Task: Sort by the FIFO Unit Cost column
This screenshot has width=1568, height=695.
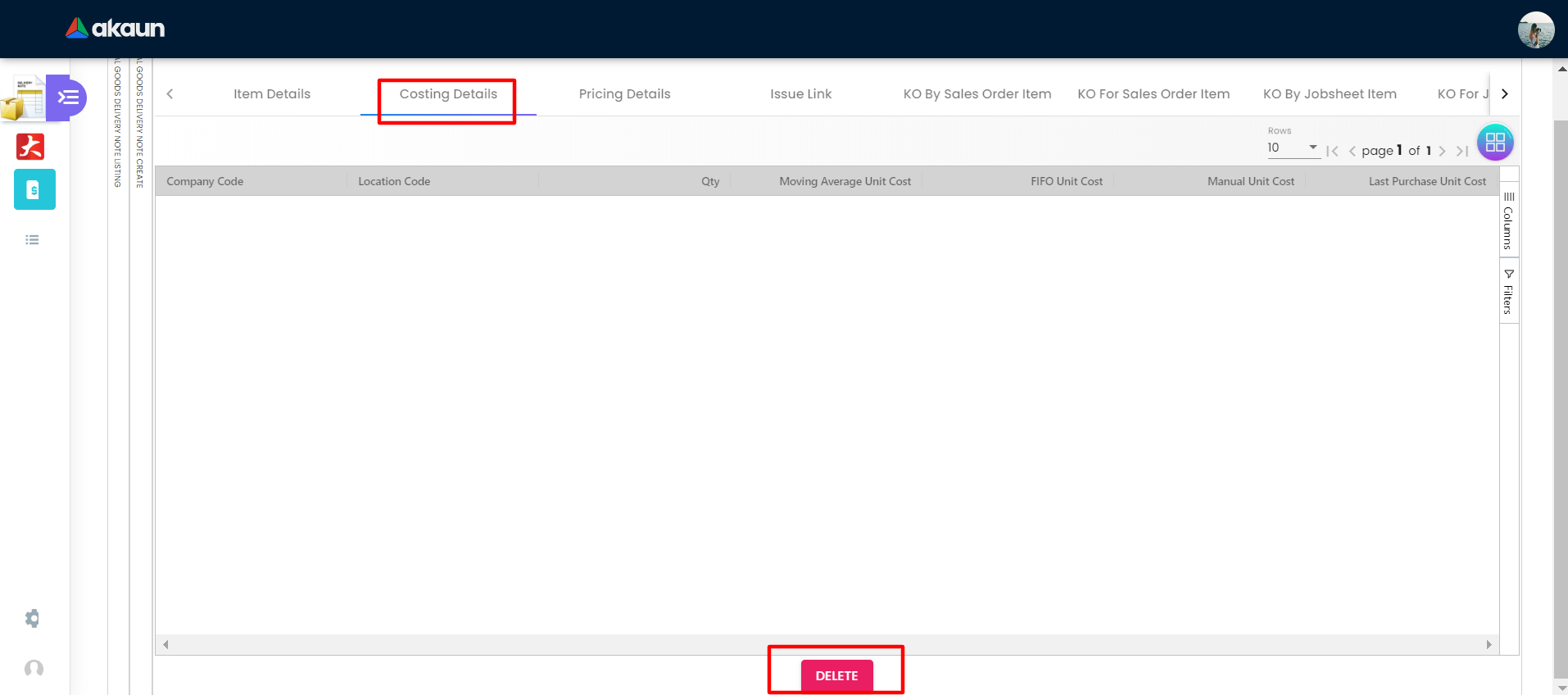Action: [x=1067, y=181]
